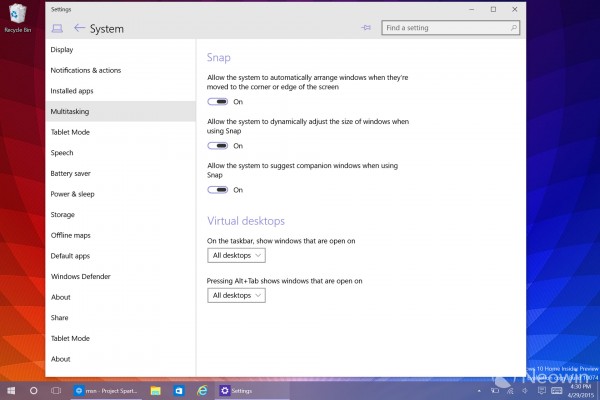Open the Windows Start menu
The image size is (600, 400).
click(x=11, y=390)
